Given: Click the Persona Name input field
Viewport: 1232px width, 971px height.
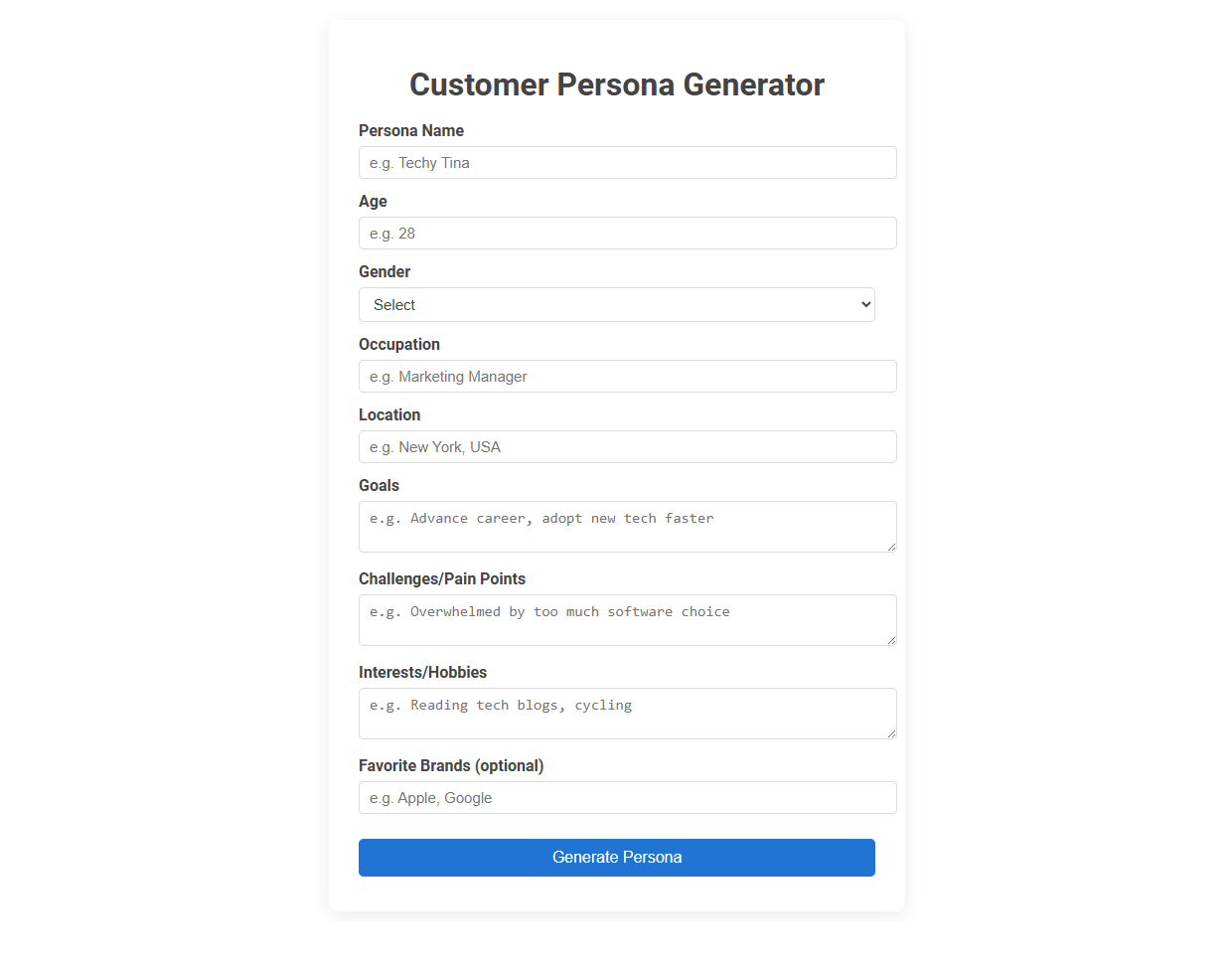Looking at the screenshot, I should 627,162.
